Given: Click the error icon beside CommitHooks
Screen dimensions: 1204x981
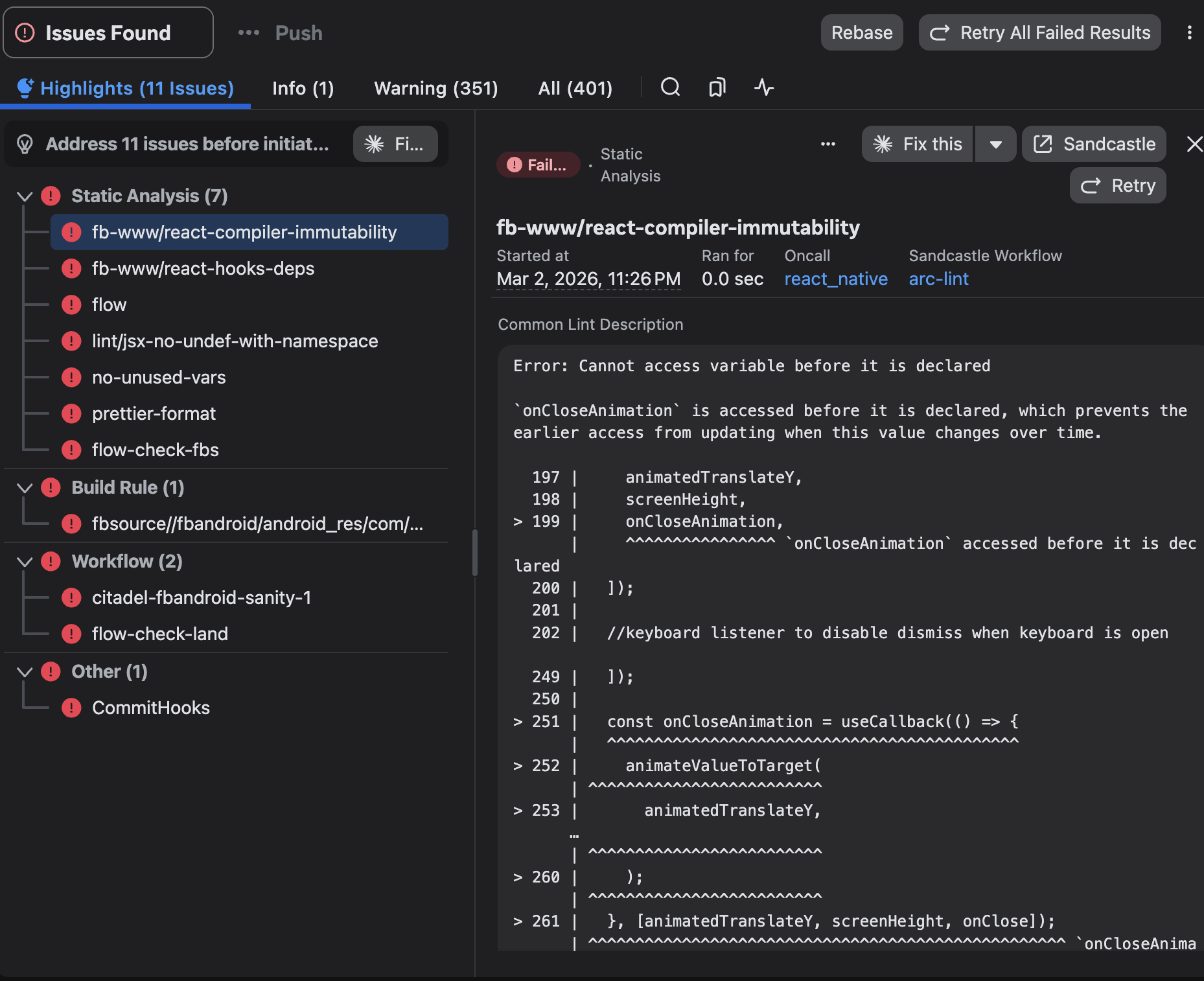Looking at the screenshot, I should (x=71, y=708).
